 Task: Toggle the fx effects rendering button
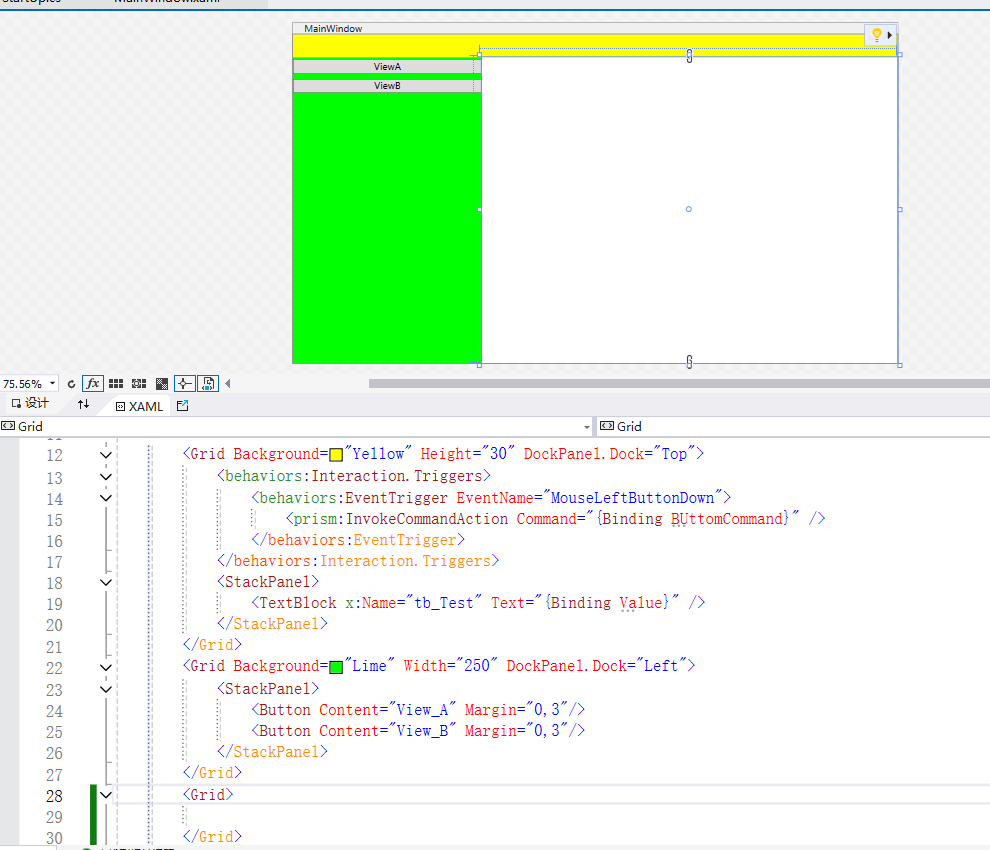click(x=92, y=383)
